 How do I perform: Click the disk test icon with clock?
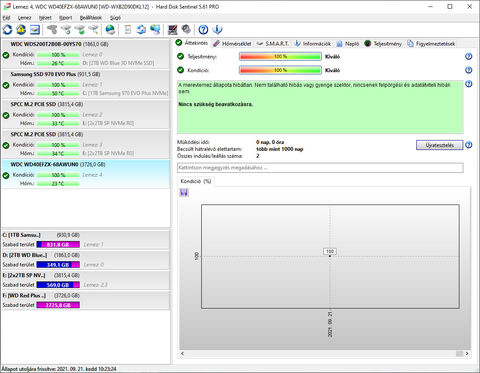66,30
